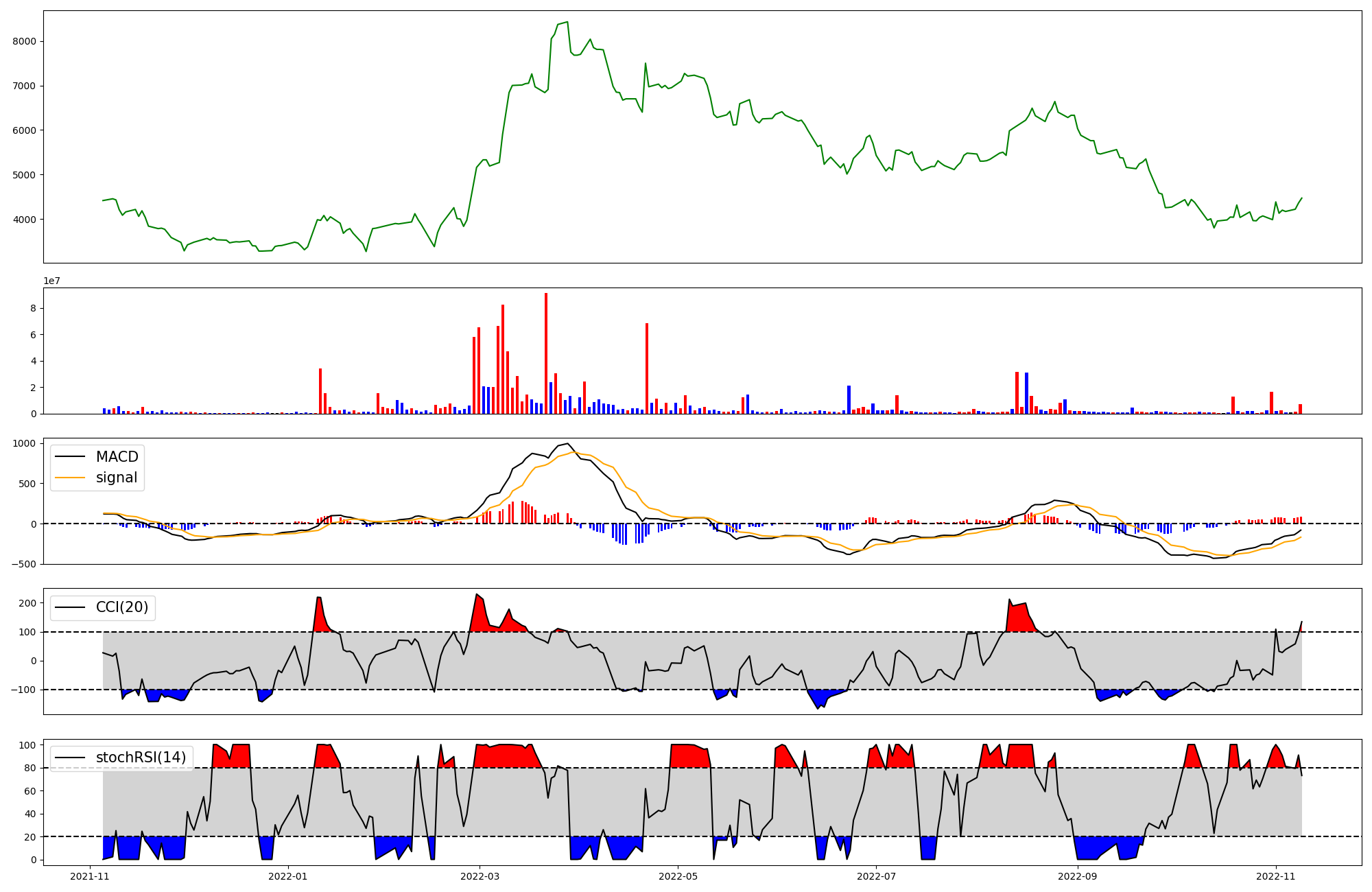
Task: Click the highest peak of the black MACD line
Action: (567, 444)
